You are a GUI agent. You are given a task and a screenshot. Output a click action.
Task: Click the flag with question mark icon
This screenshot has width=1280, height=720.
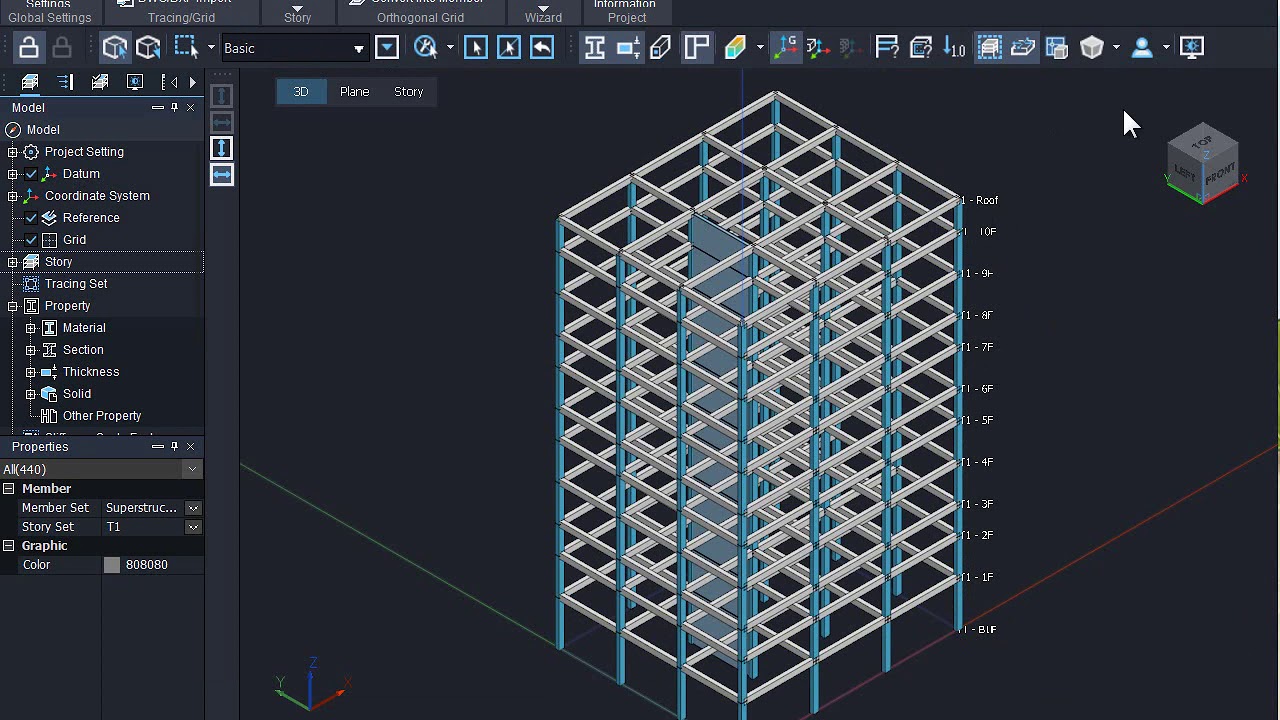(x=887, y=47)
